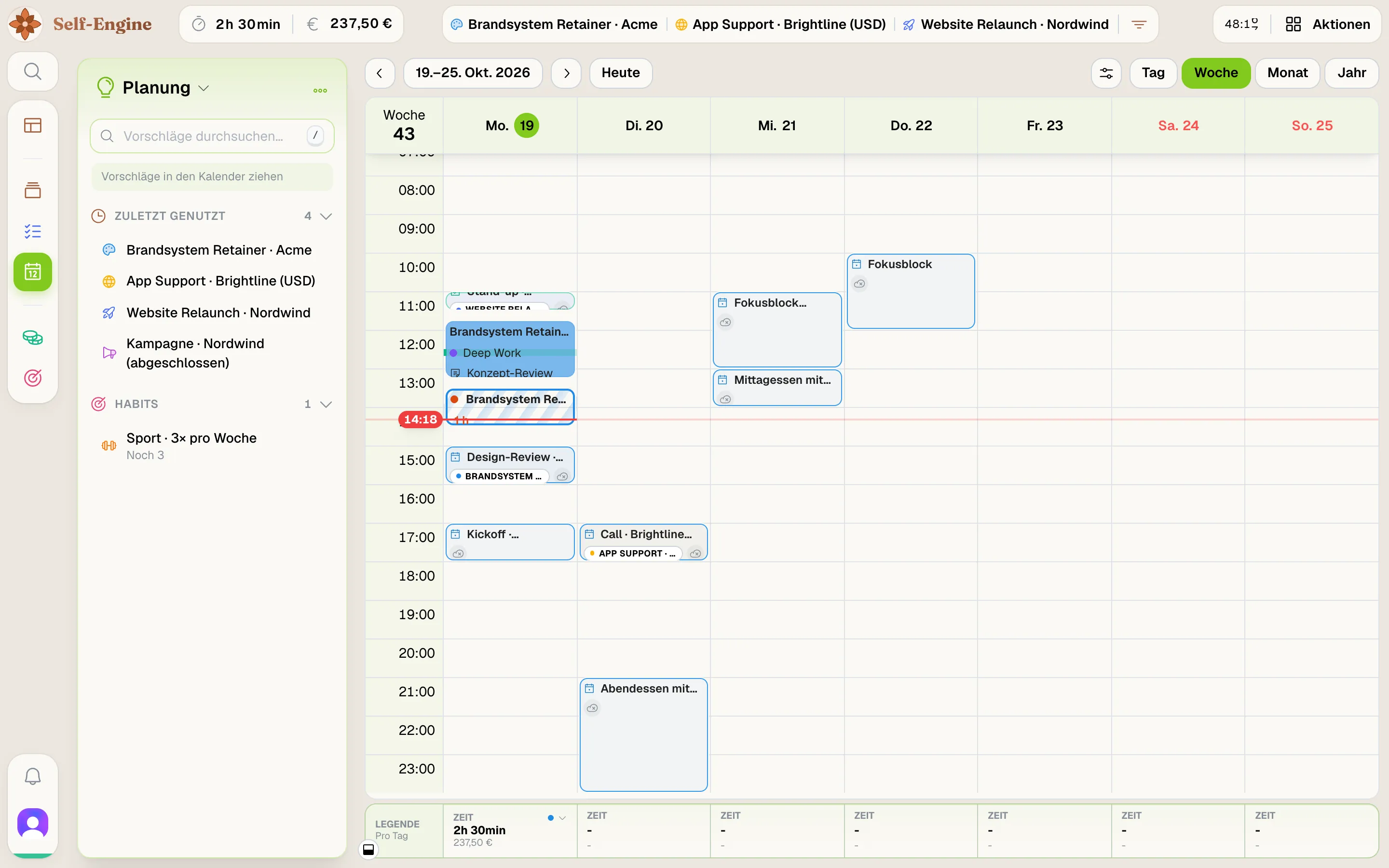This screenshot has width=1389, height=868.
Task: Expand the Planung panel dropdown
Action: pyautogui.click(x=204, y=88)
